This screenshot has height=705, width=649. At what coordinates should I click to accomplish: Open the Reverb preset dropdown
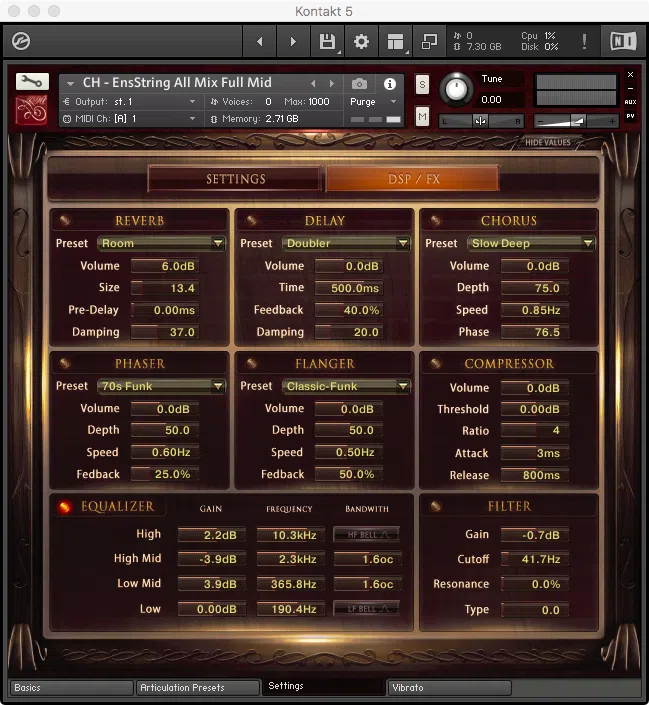pos(161,243)
